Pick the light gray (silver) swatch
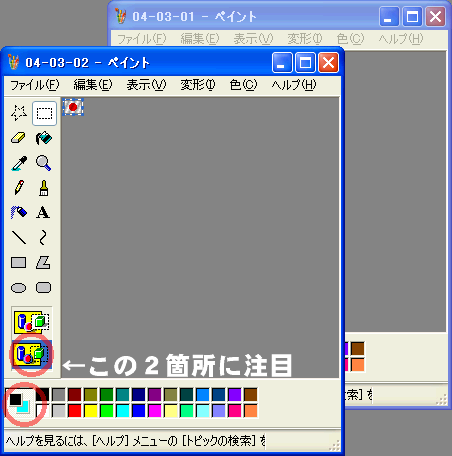This screenshot has width=452, height=456. pos(59,411)
